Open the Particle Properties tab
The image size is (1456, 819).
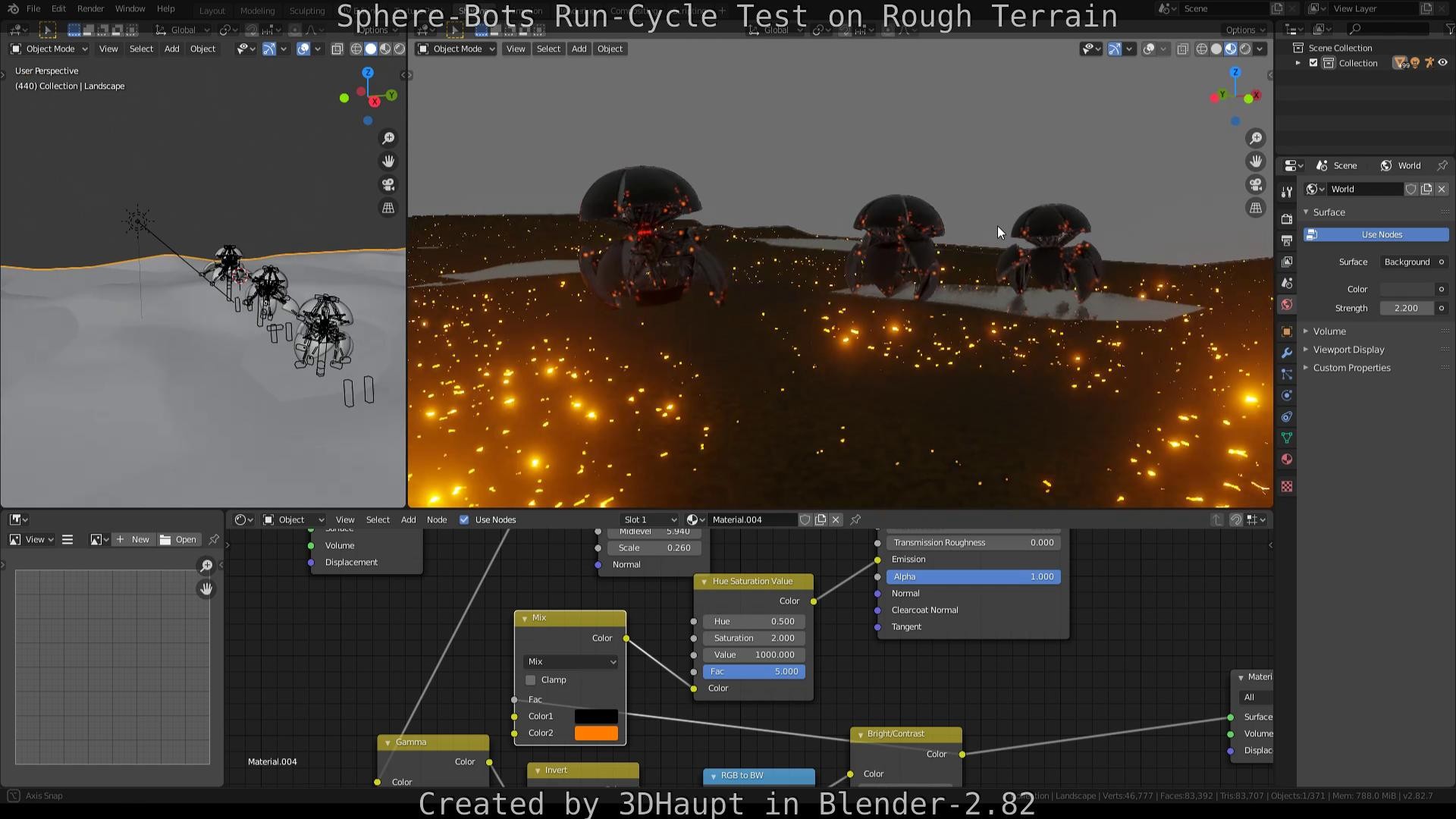[x=1286, y=374]
